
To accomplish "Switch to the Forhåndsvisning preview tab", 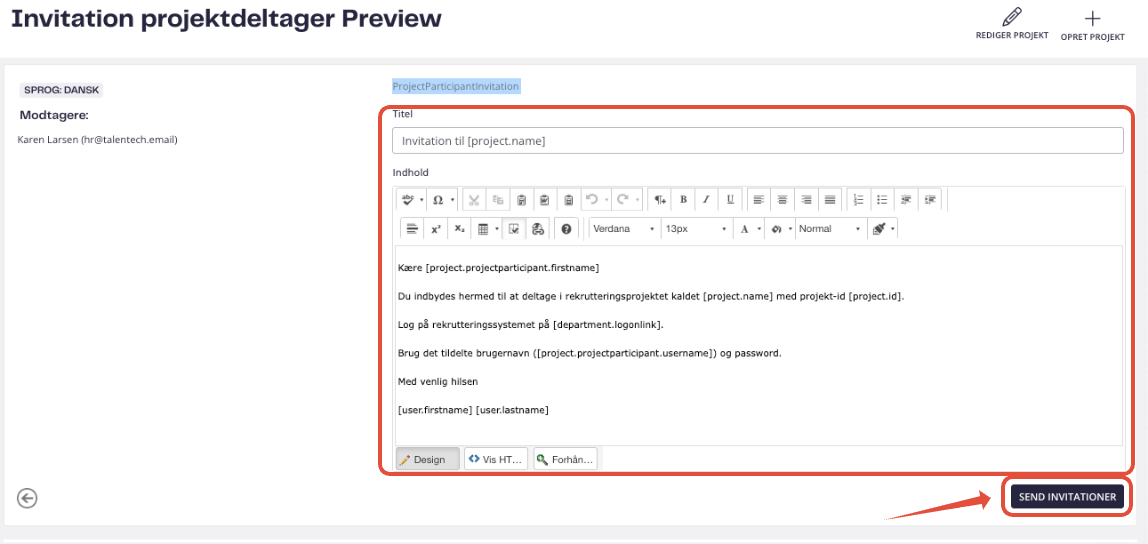I will [565, 460].
